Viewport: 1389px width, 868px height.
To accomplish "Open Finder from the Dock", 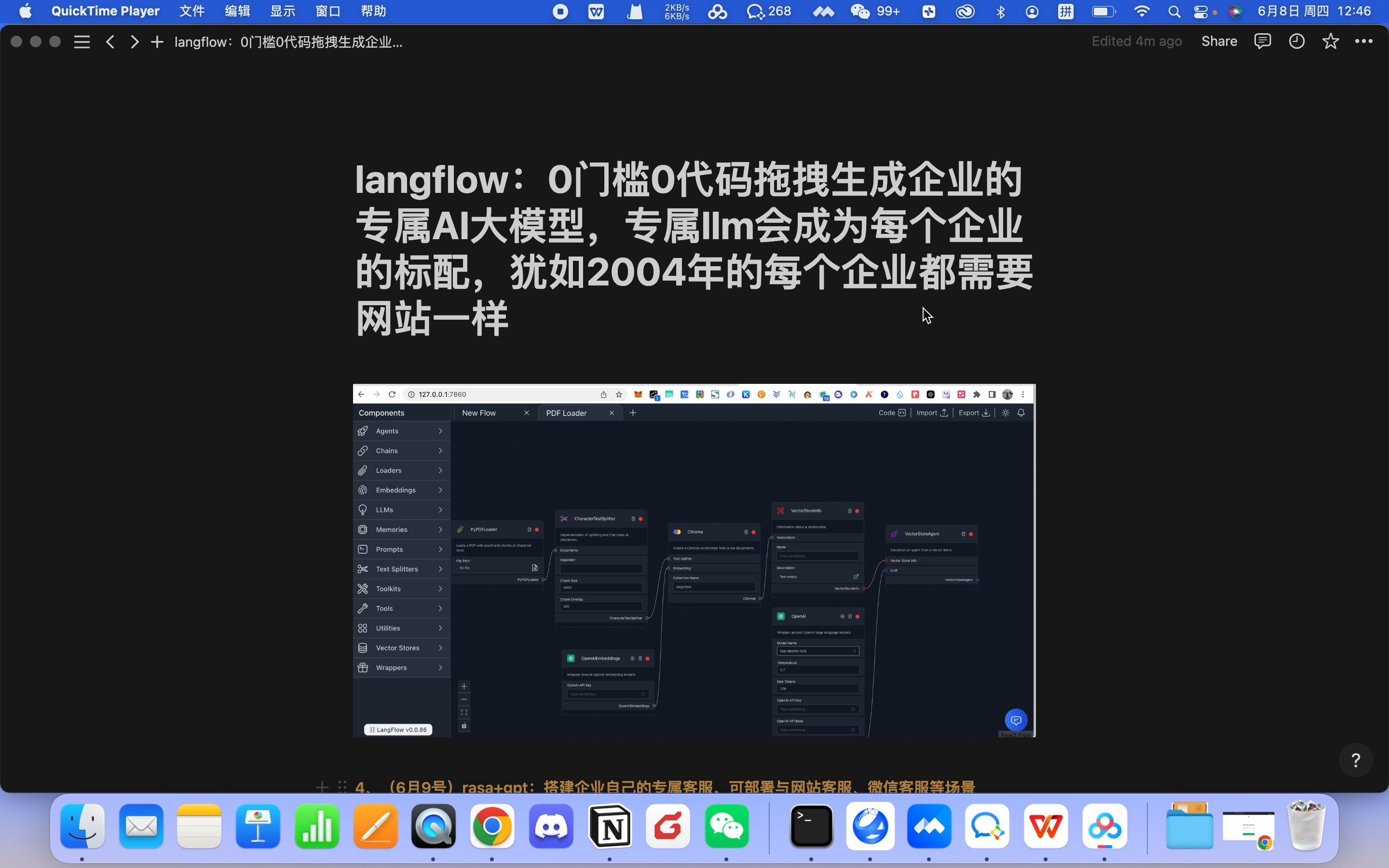I will pyautogui.click(x=82, y=827).
